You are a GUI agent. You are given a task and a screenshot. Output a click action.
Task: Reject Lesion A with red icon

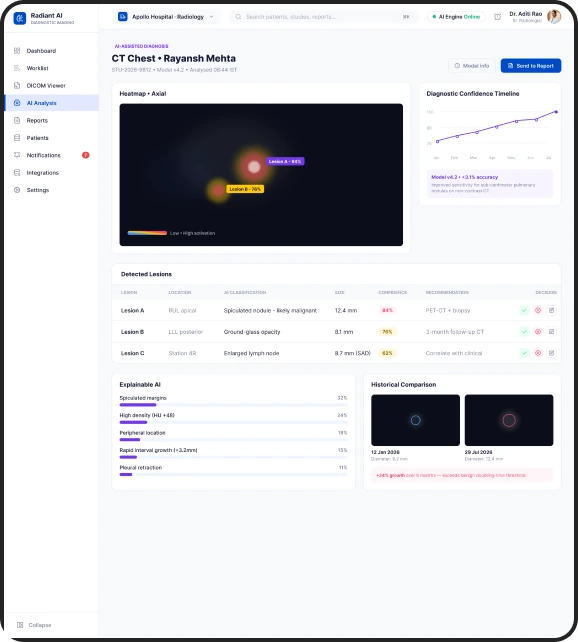point(538,310)
